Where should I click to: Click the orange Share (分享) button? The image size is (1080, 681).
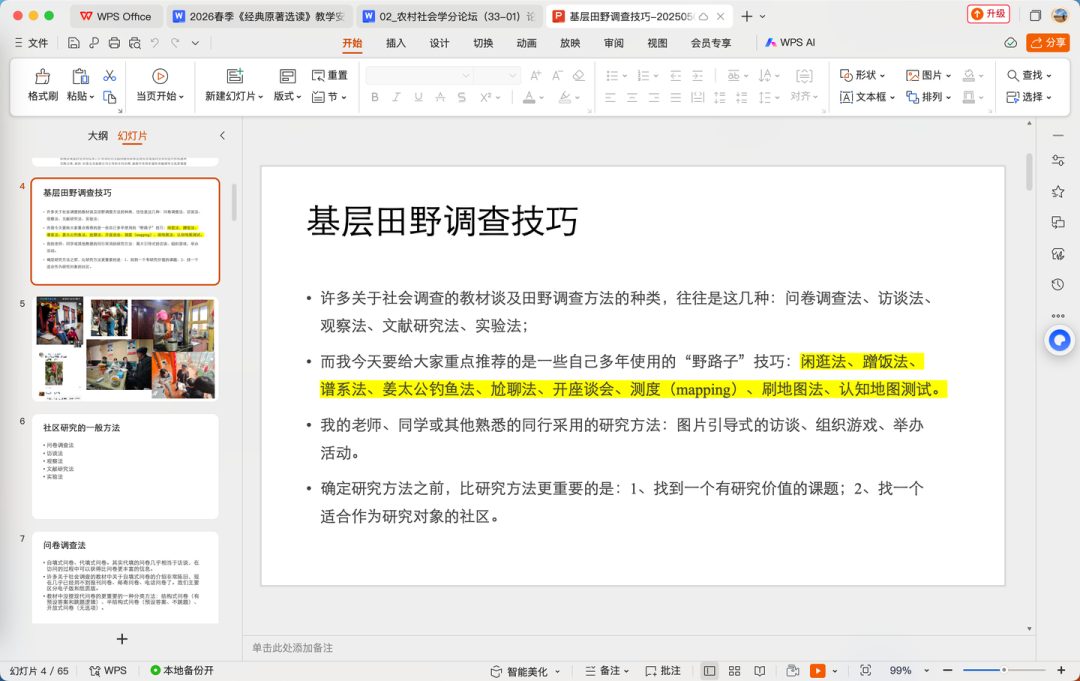coord(1048,43)
